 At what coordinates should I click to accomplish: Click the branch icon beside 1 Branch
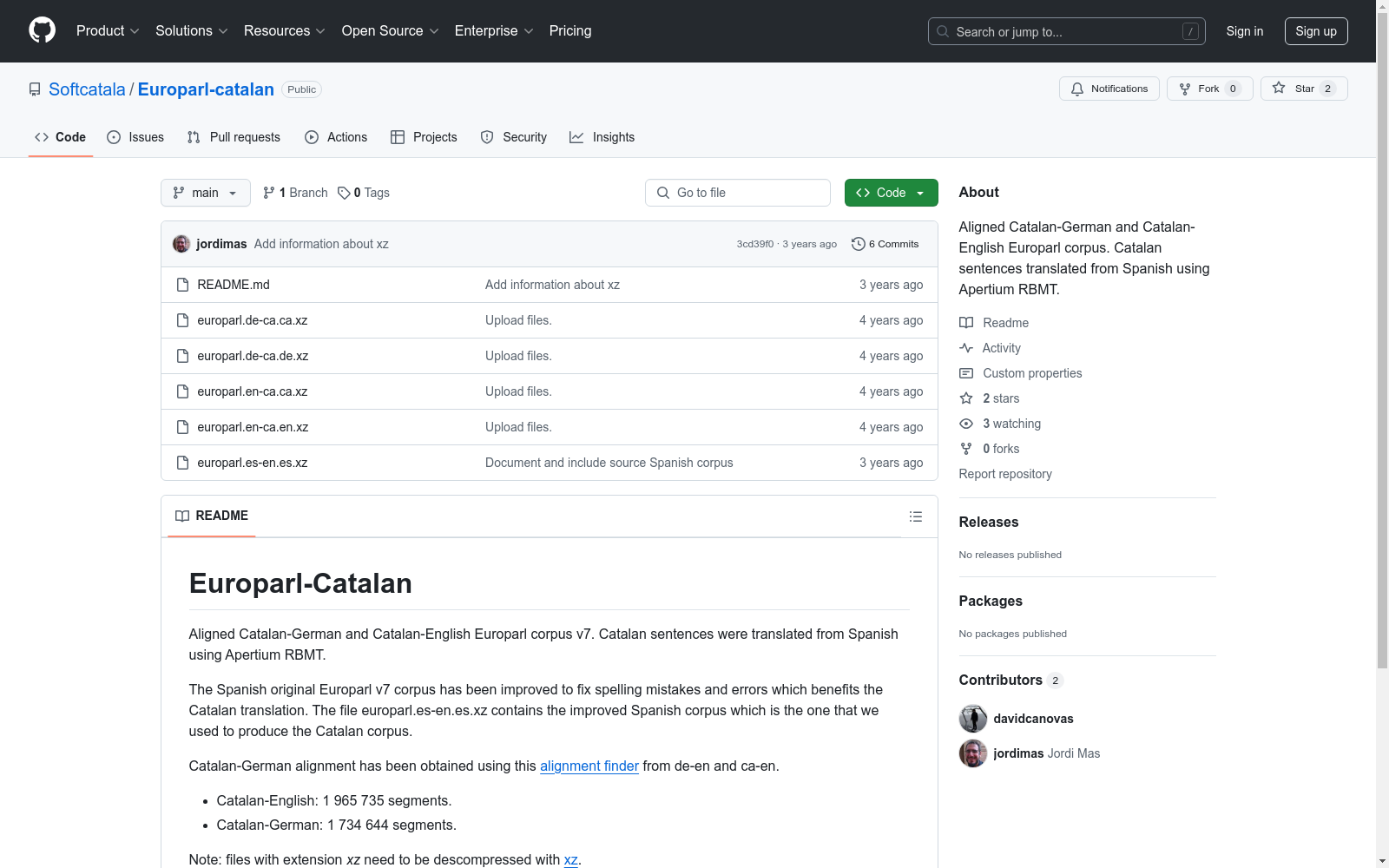(269, 193)
